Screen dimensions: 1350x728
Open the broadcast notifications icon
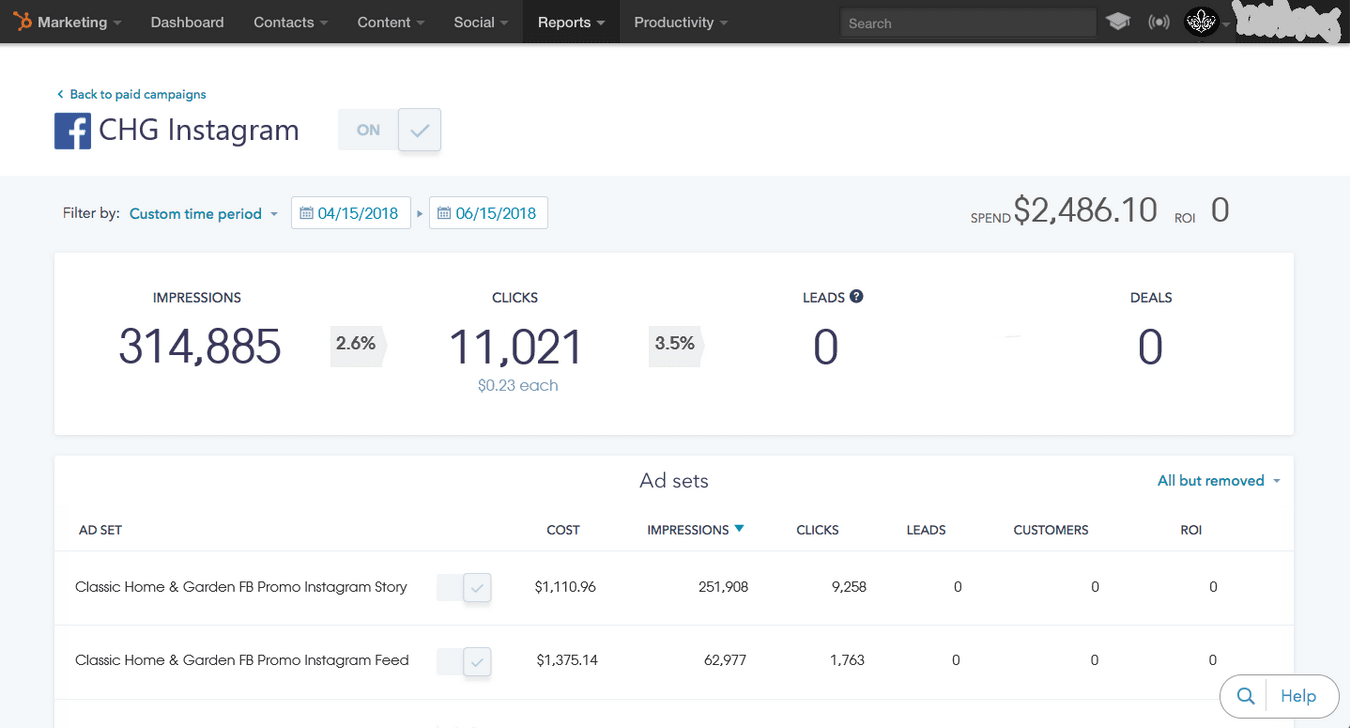(1158, 22)
